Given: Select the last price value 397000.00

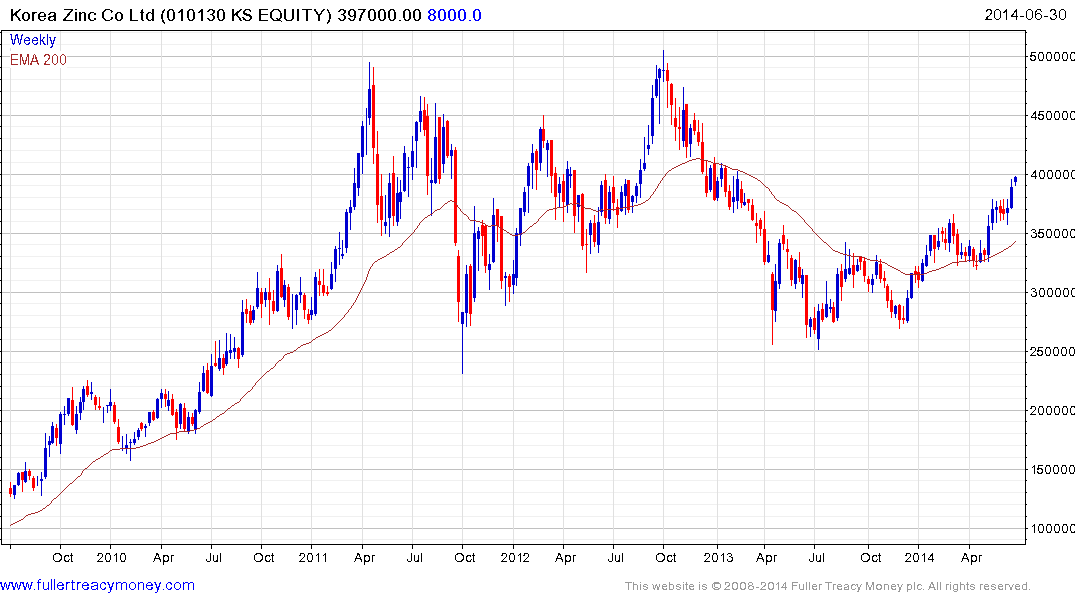Looking at the screenshot, I should 379,15.
